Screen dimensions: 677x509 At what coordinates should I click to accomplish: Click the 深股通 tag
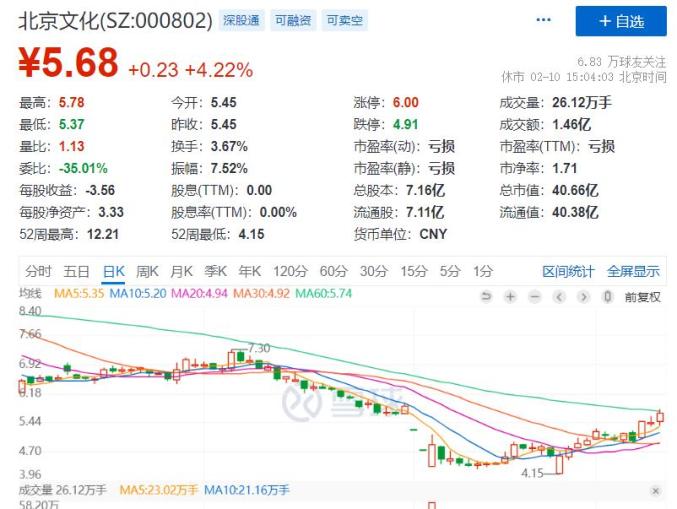tap(241, 20)
